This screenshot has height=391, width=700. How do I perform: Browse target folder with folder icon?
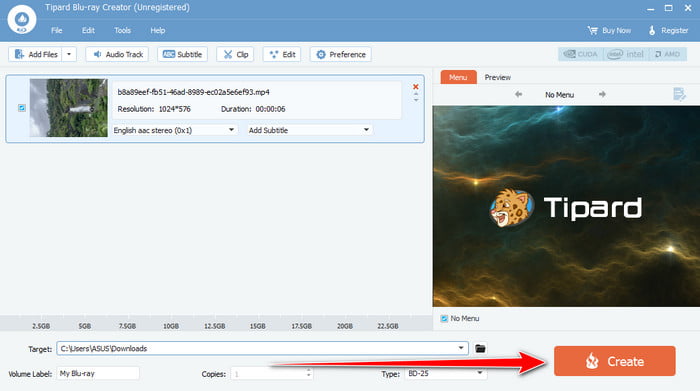point(480,349)
